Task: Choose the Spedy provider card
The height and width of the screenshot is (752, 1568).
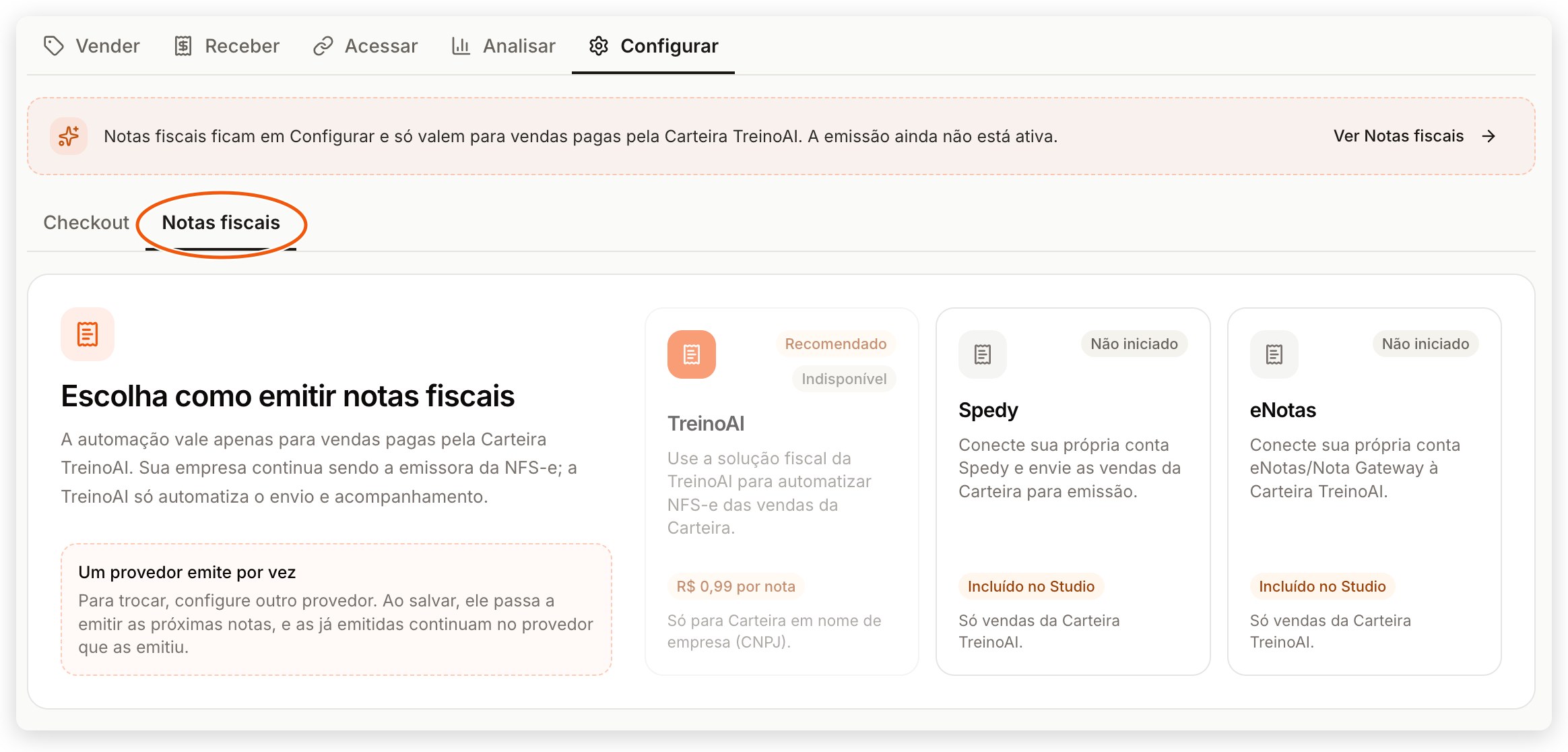Action: coord(1073,492)
